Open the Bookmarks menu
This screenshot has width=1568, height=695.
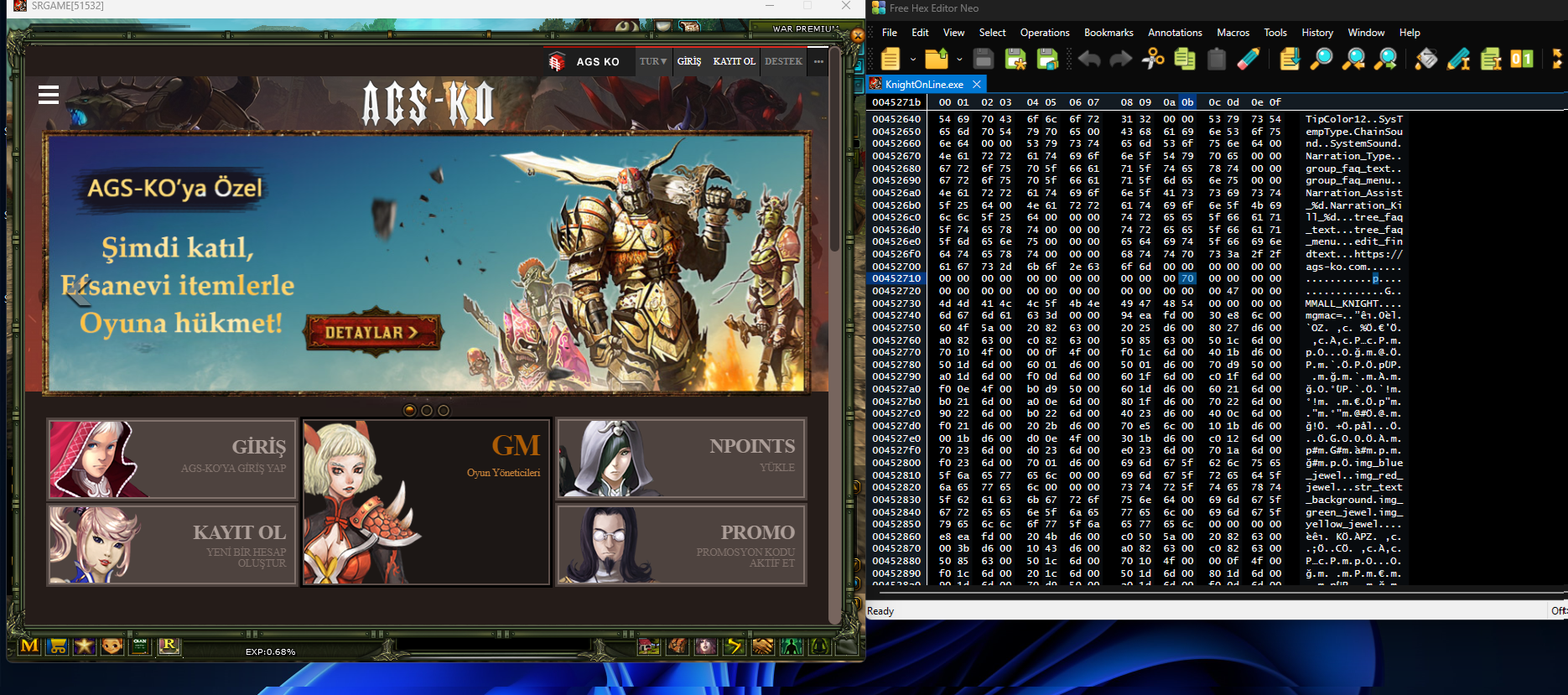click(x=1109, y=33)
